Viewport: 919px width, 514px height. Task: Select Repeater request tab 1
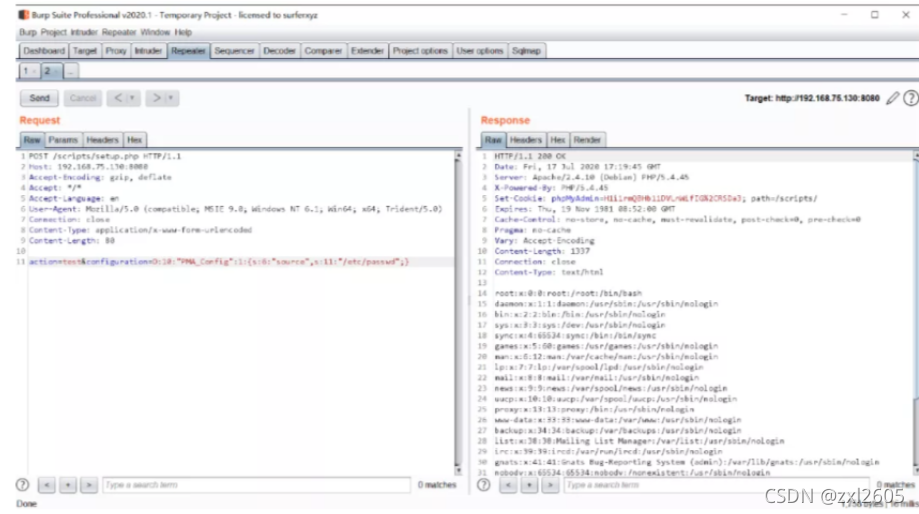29,71
